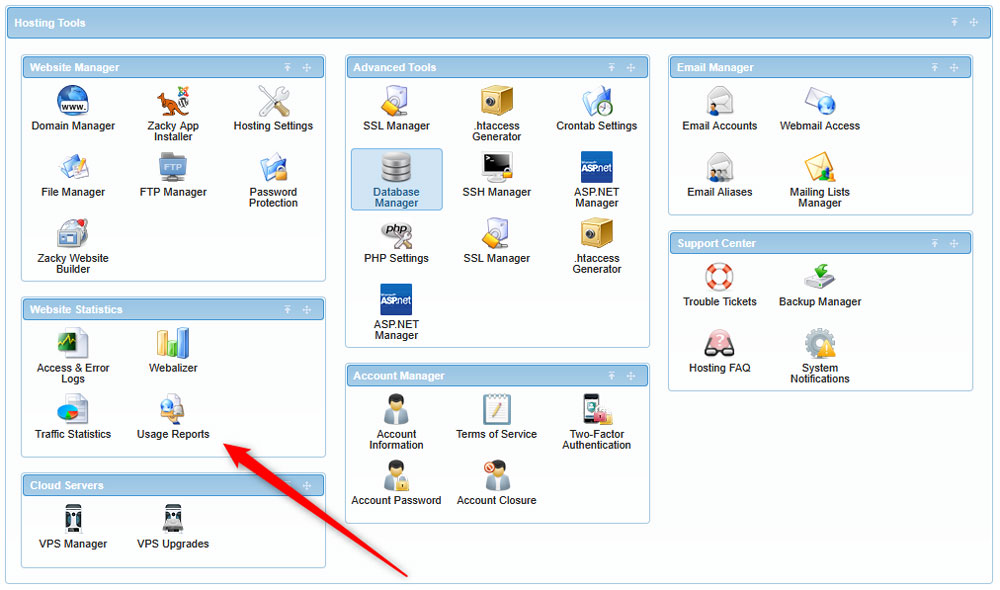
Task: Open the Database Manager
Action: 396,180
